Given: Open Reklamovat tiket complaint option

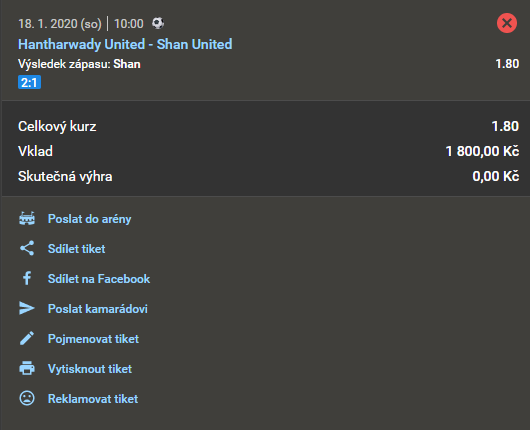Looking at the screenshot, I should click(93, 399).
